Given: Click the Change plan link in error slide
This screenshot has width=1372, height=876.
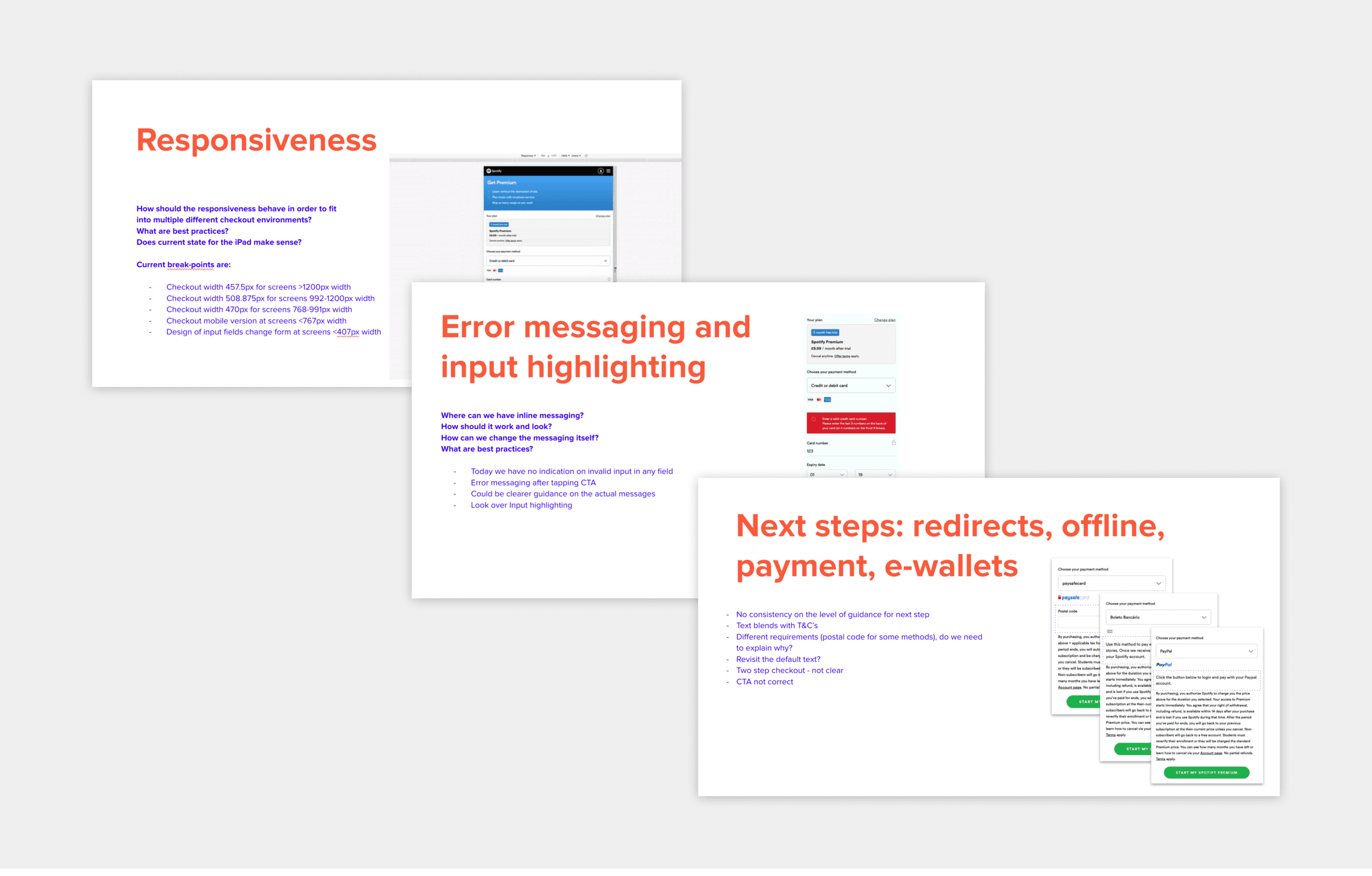Looking at the screenshot, I should click(884, 320).
